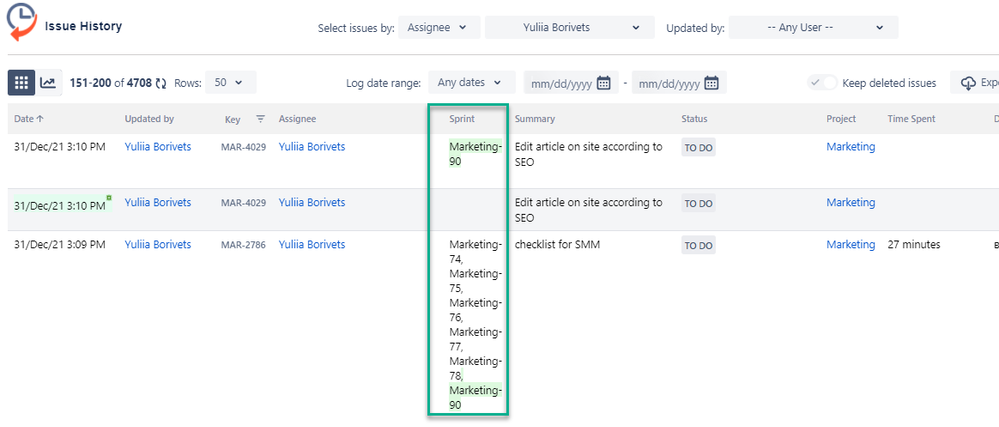Image resolution: width=999 pixels, height=427 pixels.
Task: Click the Sprint column header
Action: (x=462, y=119)
